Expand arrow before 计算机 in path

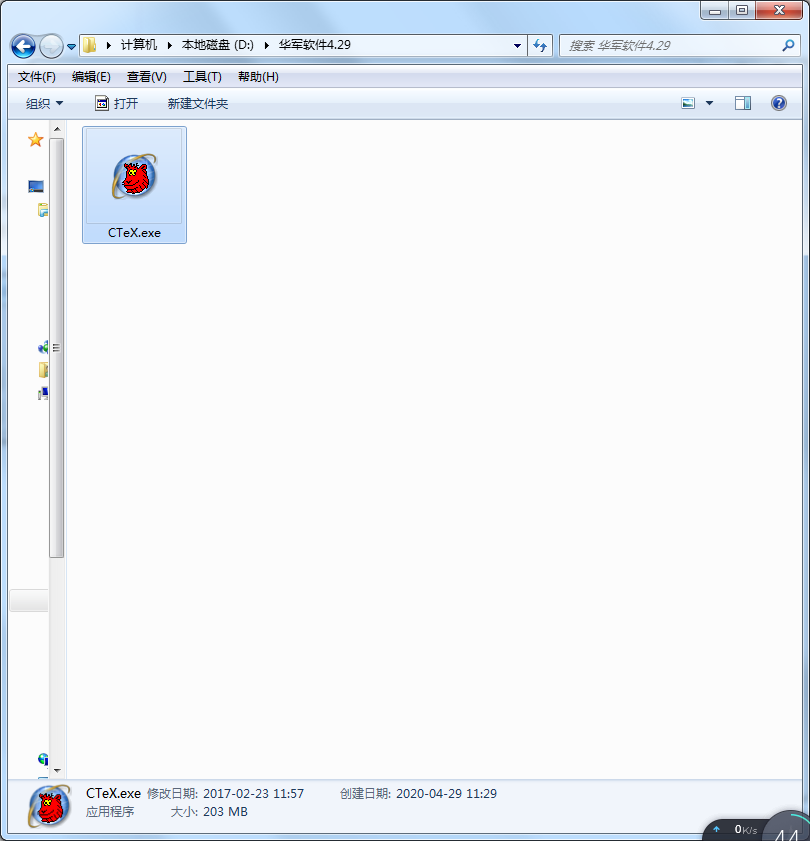point(109,46)
